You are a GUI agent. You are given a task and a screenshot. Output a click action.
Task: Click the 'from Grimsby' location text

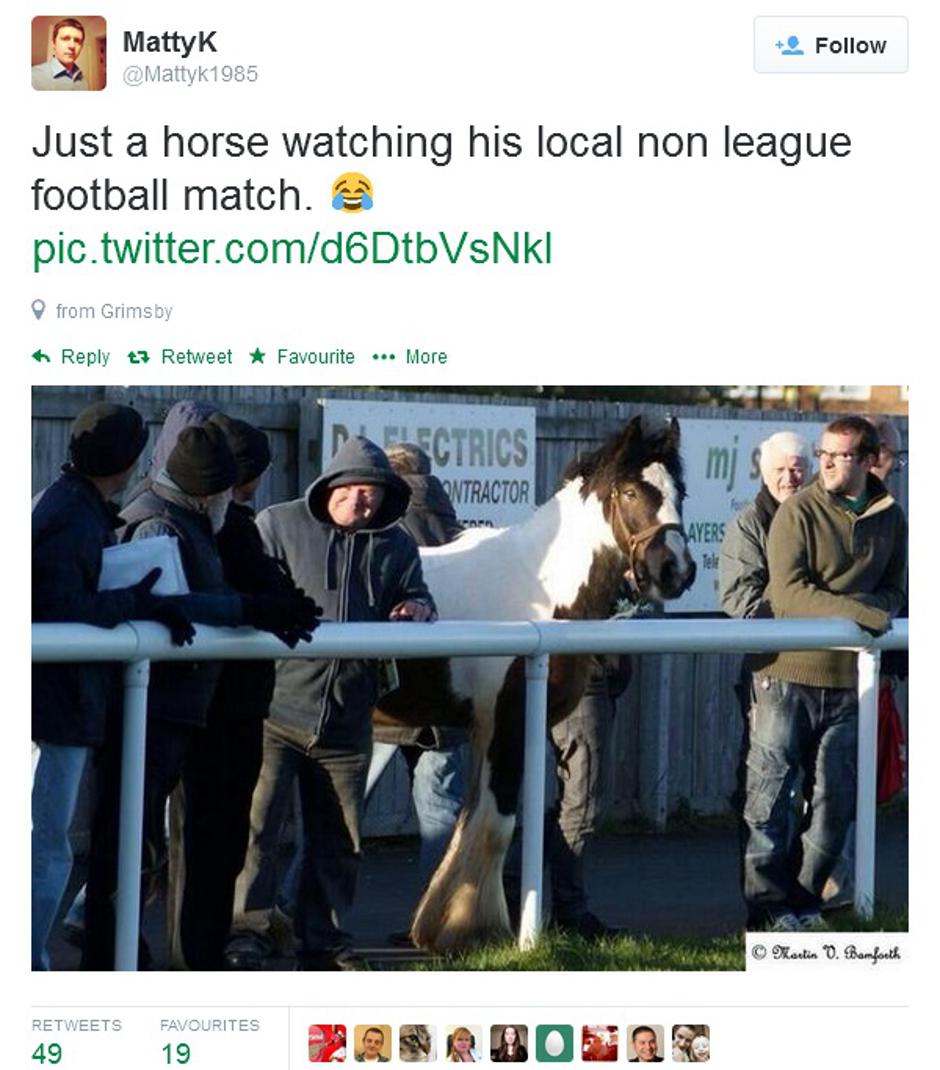coord(114,311)
